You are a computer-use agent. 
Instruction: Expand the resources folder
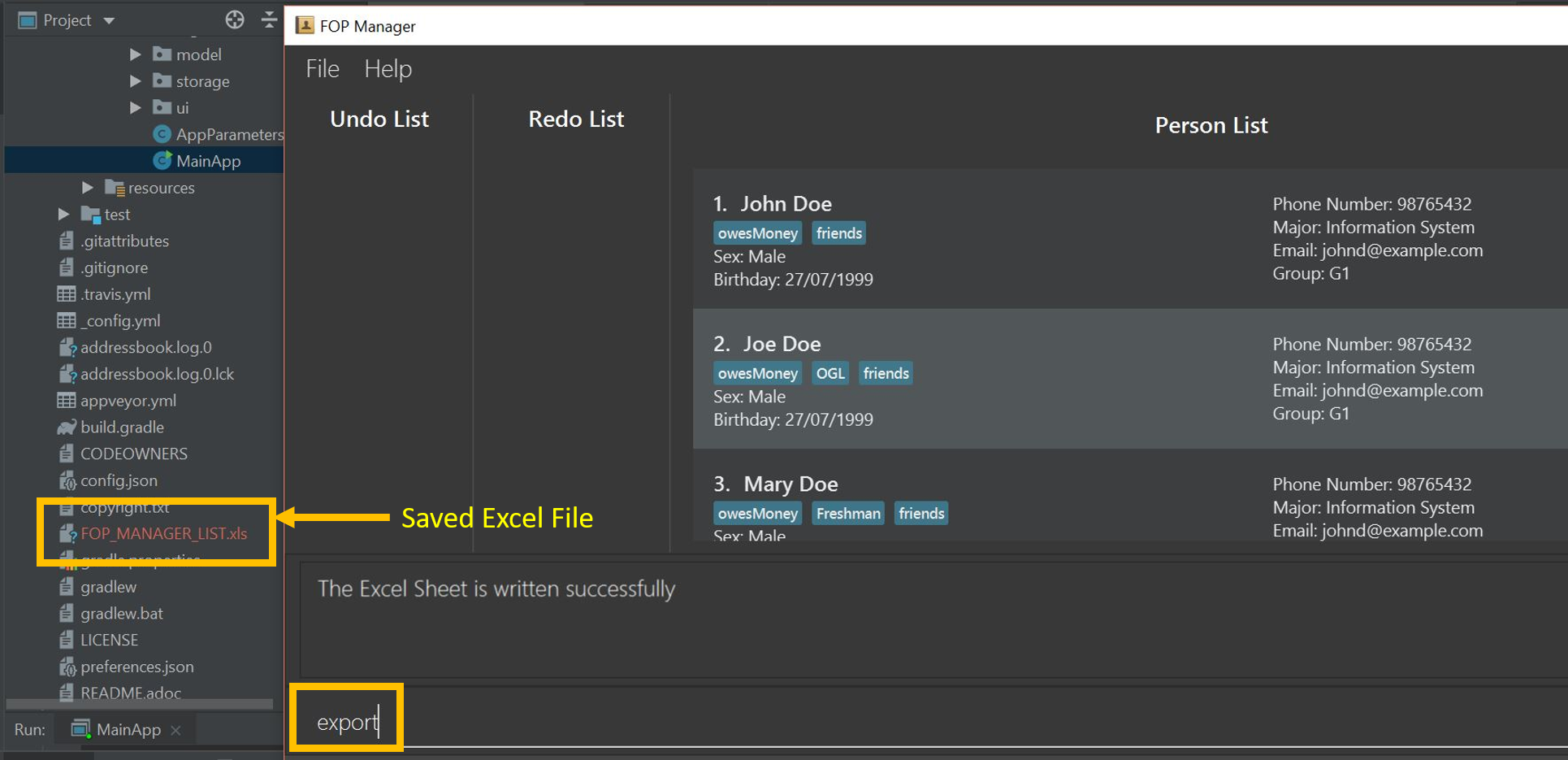[x=87, y=188]
